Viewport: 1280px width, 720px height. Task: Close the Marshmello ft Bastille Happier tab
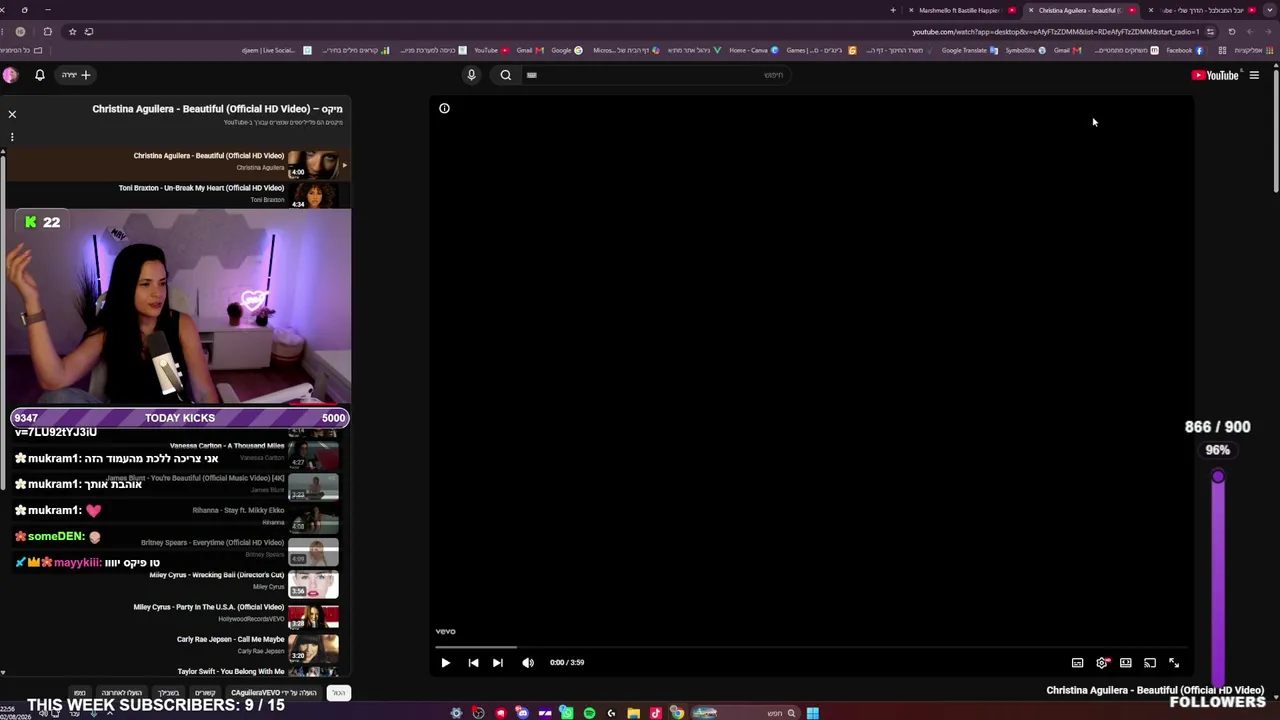click(911, 10)
